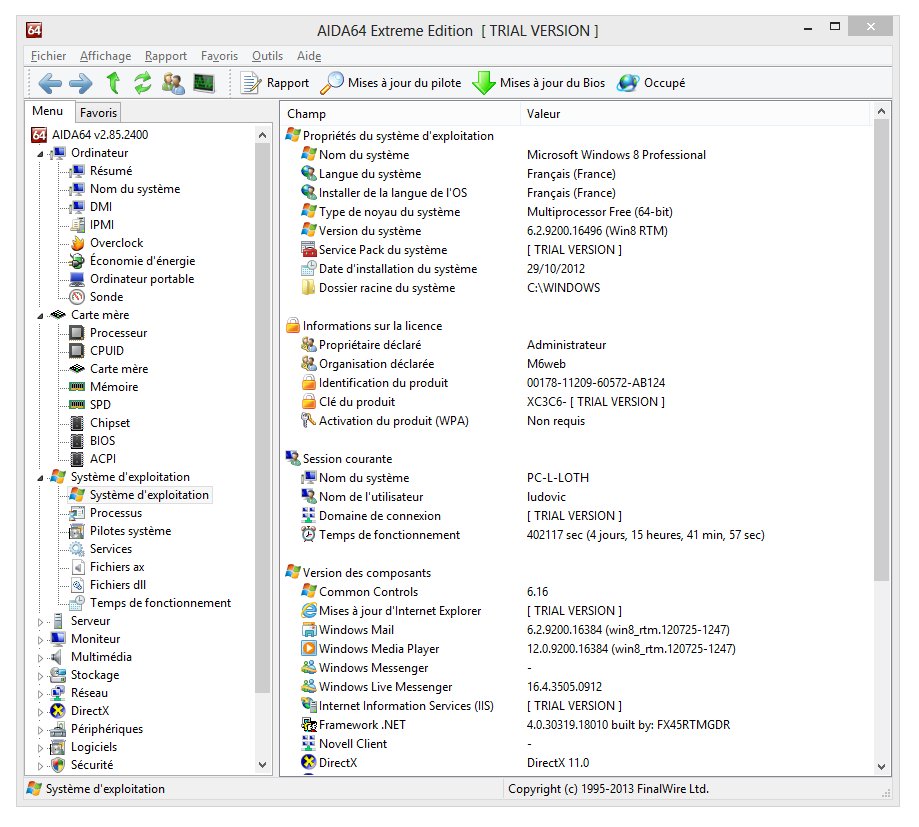The image size is (919, 827).
Task: Collapse the Carte mère tree node
Action: click(x=40, y=316)
